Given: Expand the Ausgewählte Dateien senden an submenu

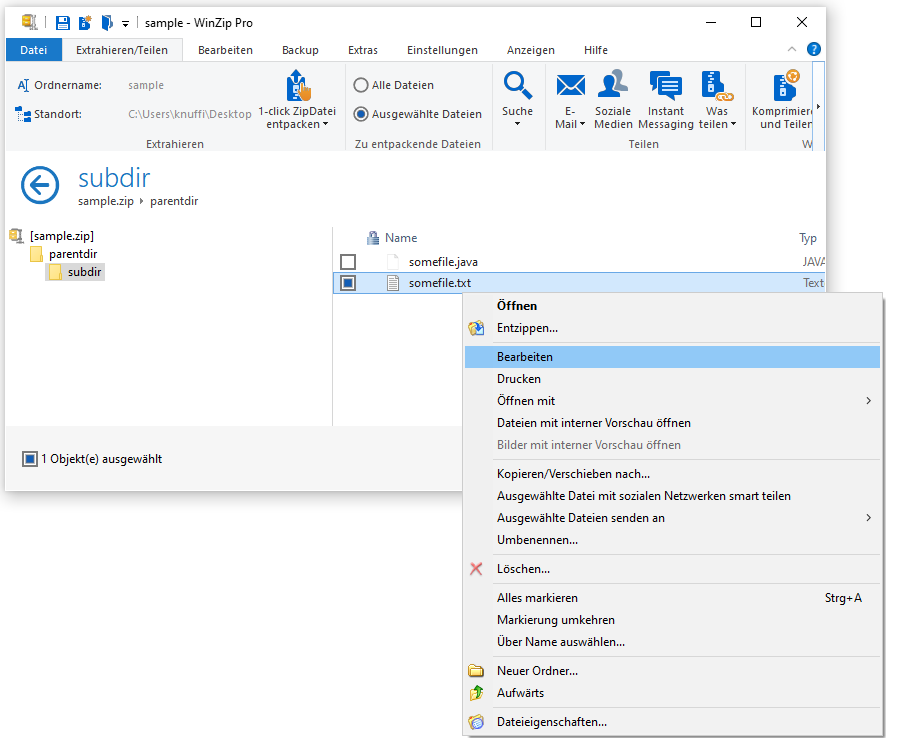Looking at the screenshot, I should (672, 518).
